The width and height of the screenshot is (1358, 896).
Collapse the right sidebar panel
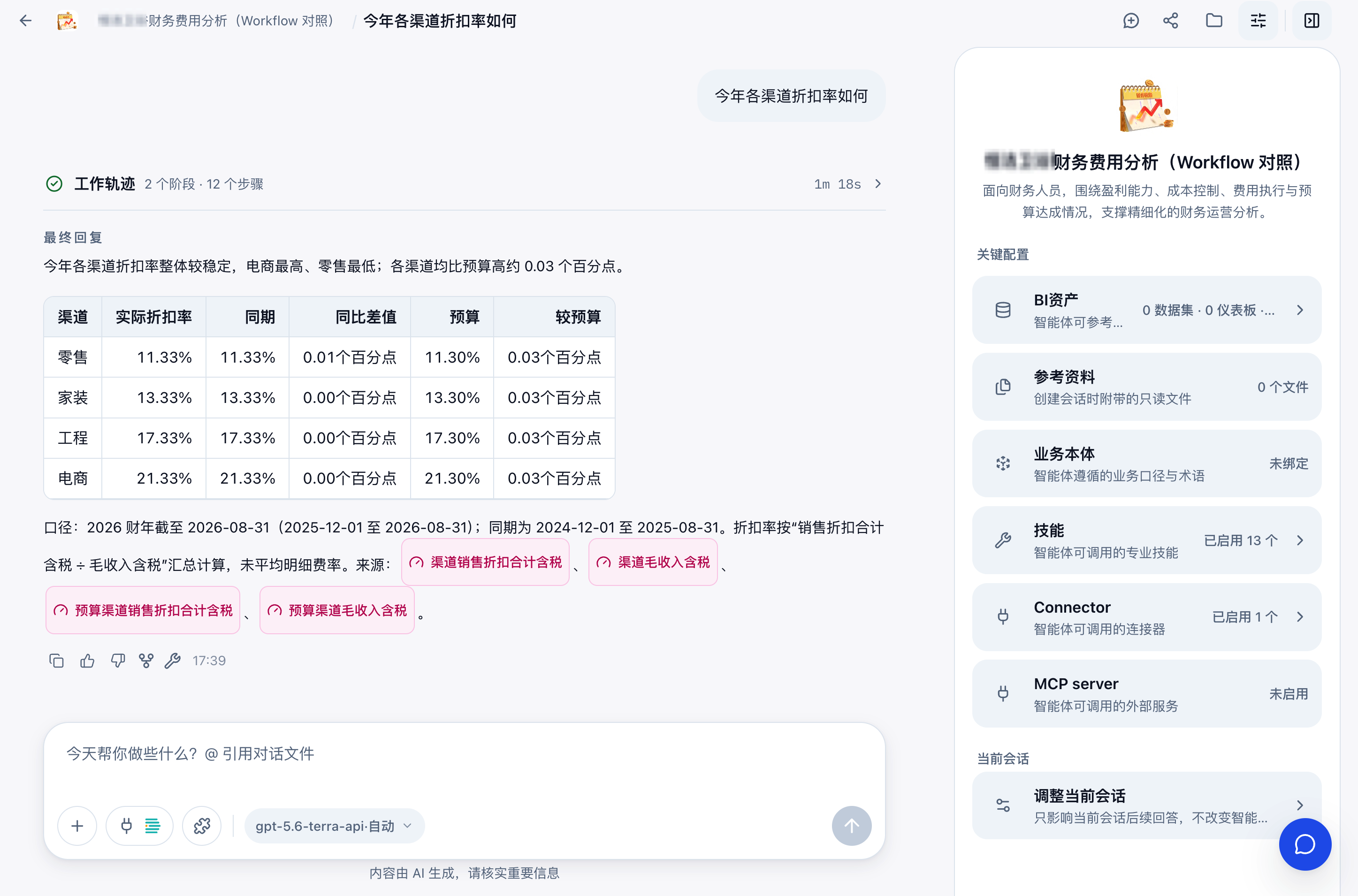[1312, 21]
